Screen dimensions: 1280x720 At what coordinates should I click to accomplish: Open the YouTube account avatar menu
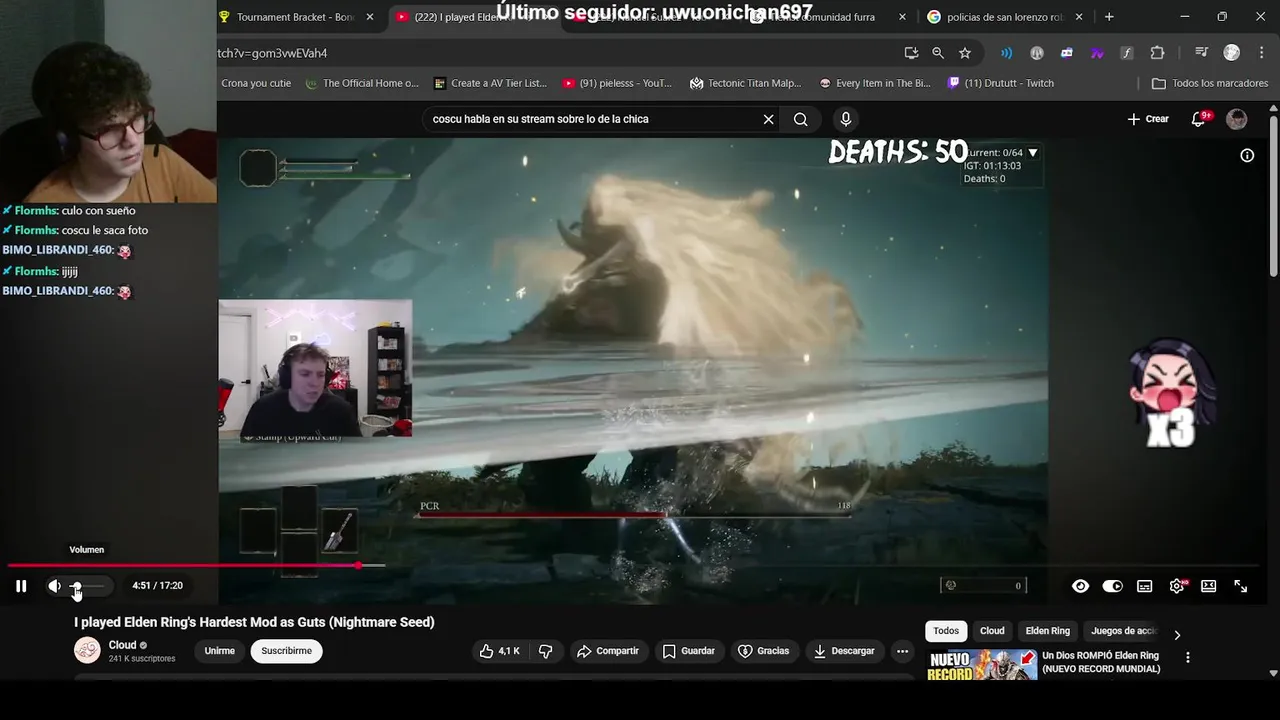pyautogui.click(x=1237, y=119)
